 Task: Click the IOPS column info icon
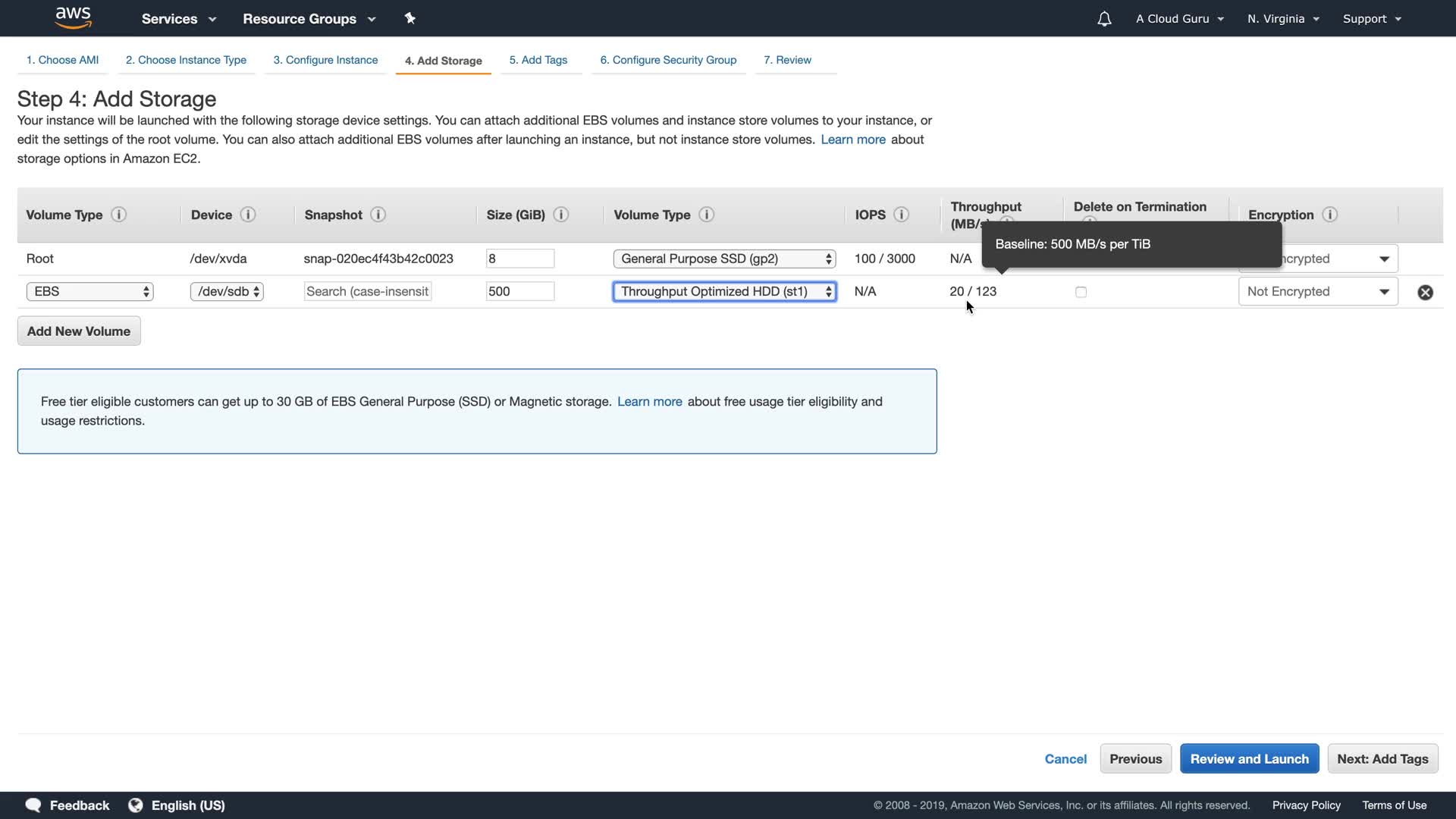[x=901, y=215]
